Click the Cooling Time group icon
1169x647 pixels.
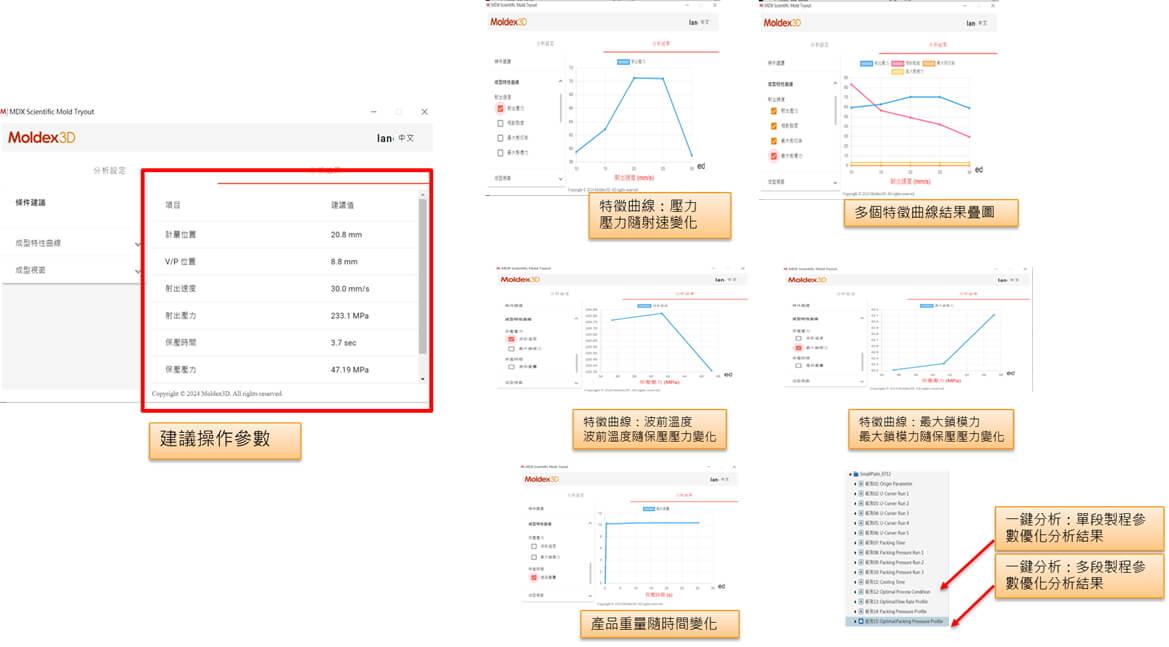(x=861, y=582)
